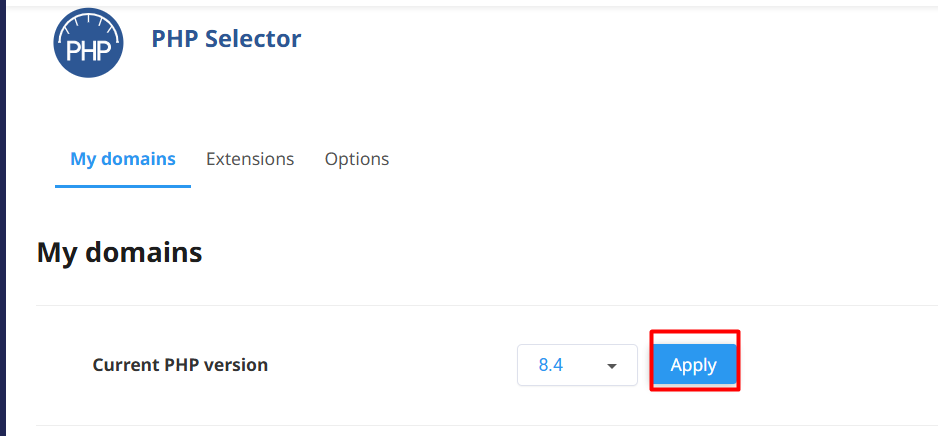Click the gauge marks atop the PHP logo
The width and height of the screenshot is (938, 436).
tap(88, 22)
